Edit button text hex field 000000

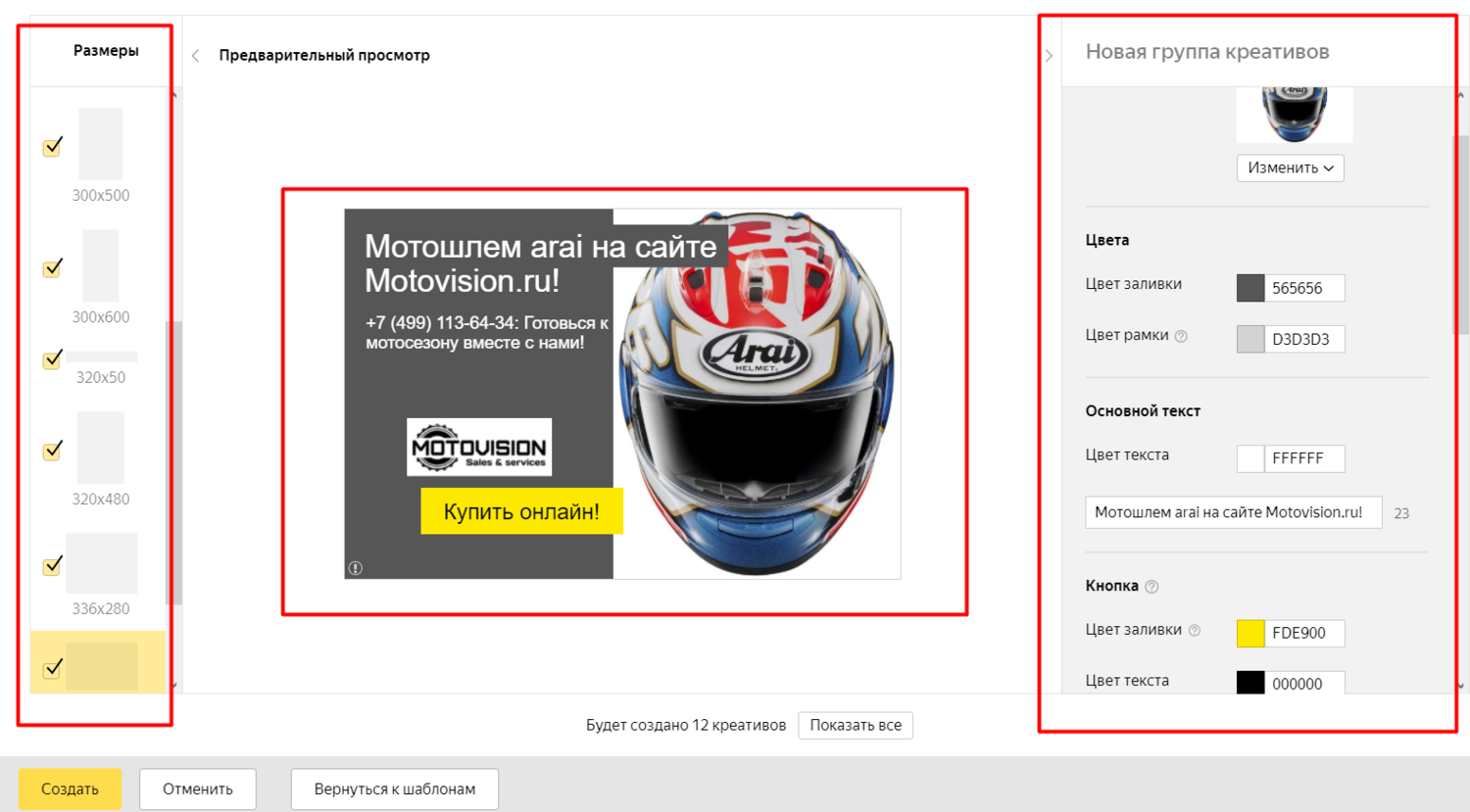(1304, 683)
